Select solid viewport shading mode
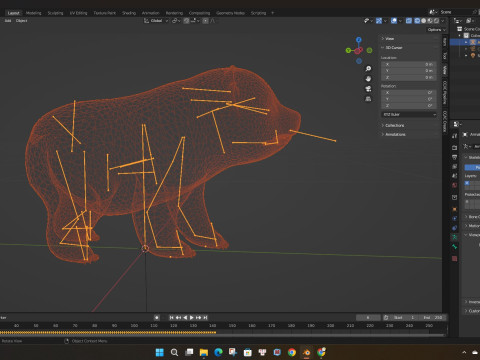480x360 pixels. [x=424, y=21]
